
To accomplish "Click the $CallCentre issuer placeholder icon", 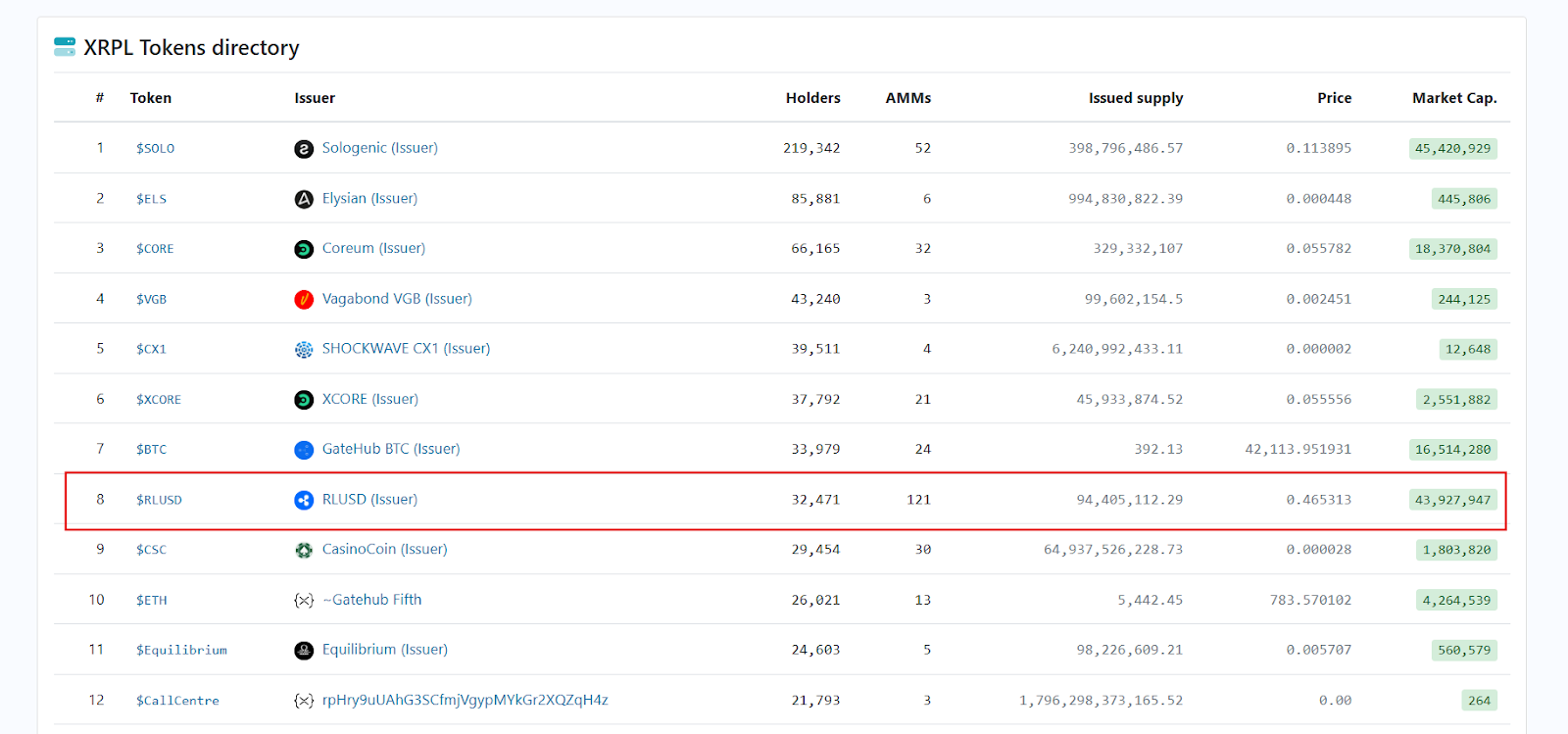I will point(304,701).
